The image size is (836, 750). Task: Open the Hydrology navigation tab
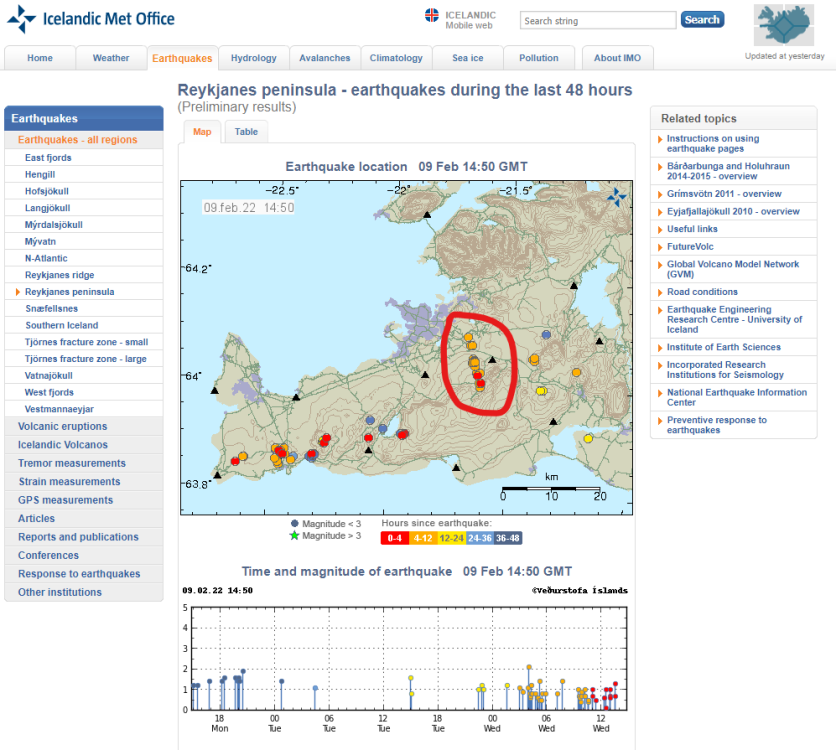pos(254,58)
